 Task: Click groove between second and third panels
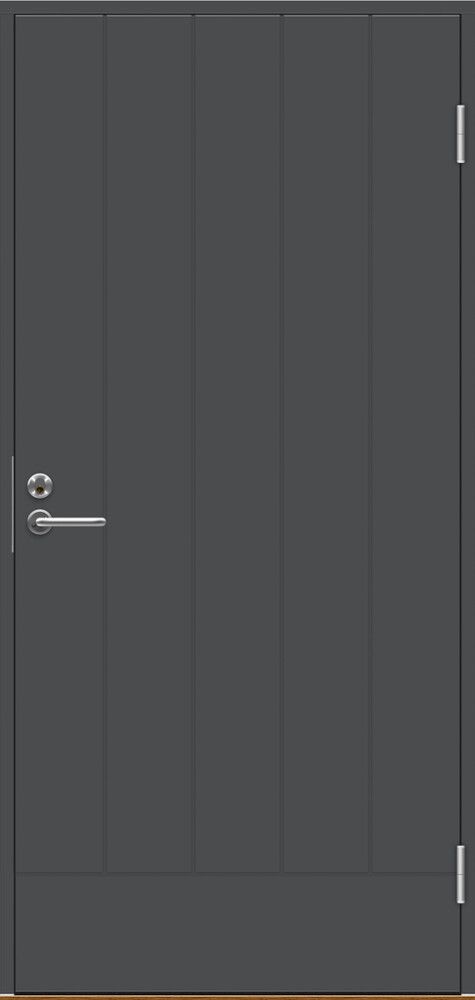pyautogui.click(x=194, y=443)
